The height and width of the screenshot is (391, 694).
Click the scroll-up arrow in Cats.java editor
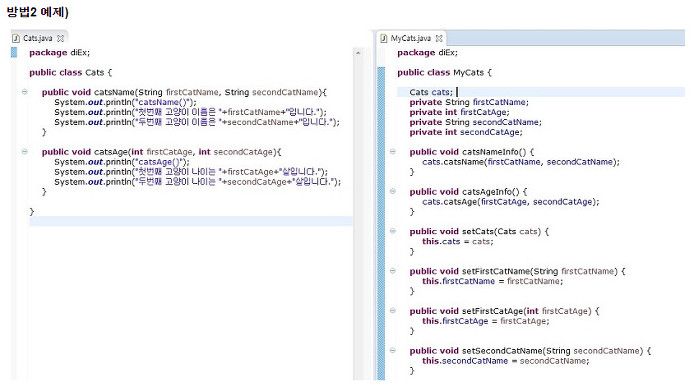click(358, 53)
